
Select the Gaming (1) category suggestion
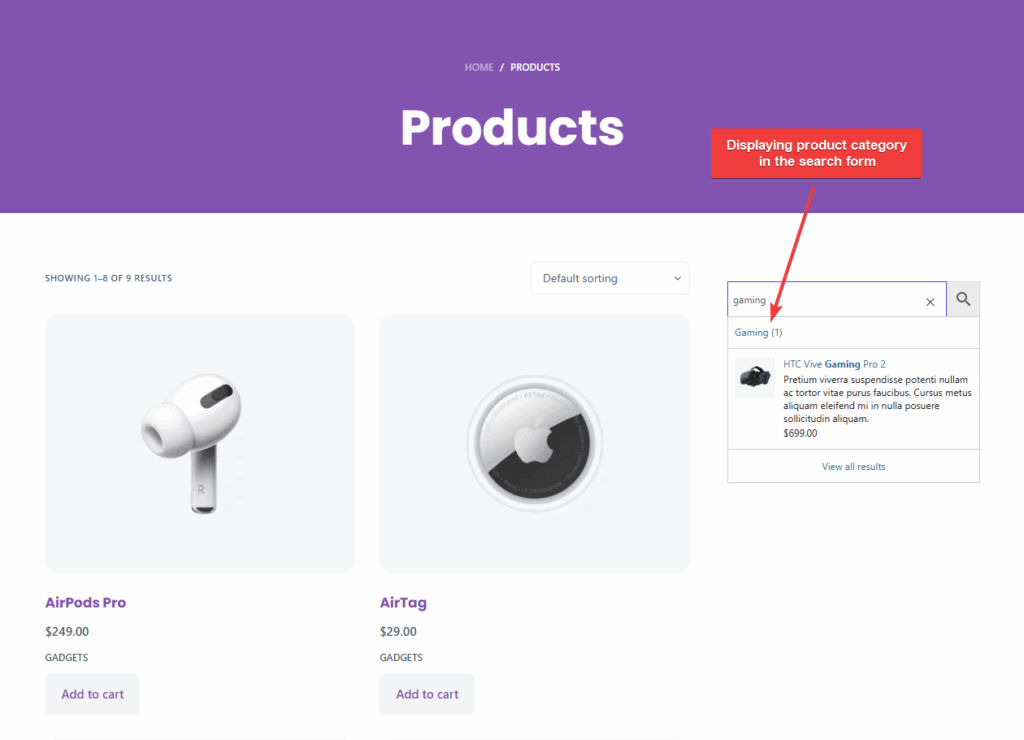pos(758,332)
